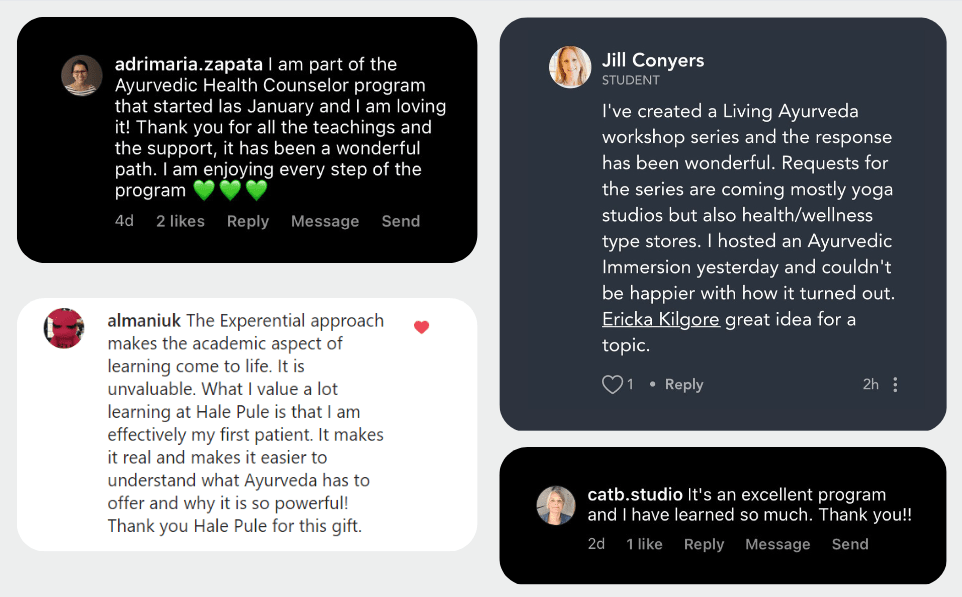Open adrimaria.zapata username profile link
Screen dimensions: 962x597
click(186, 64)
